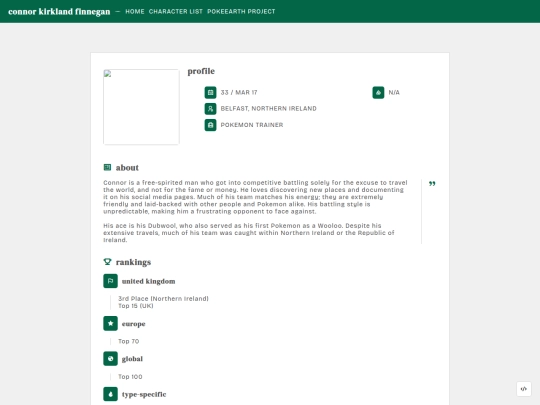
Task: Click the connor kirkland finnegan site title
Action: pyautogui.click(x=59, y=12)
